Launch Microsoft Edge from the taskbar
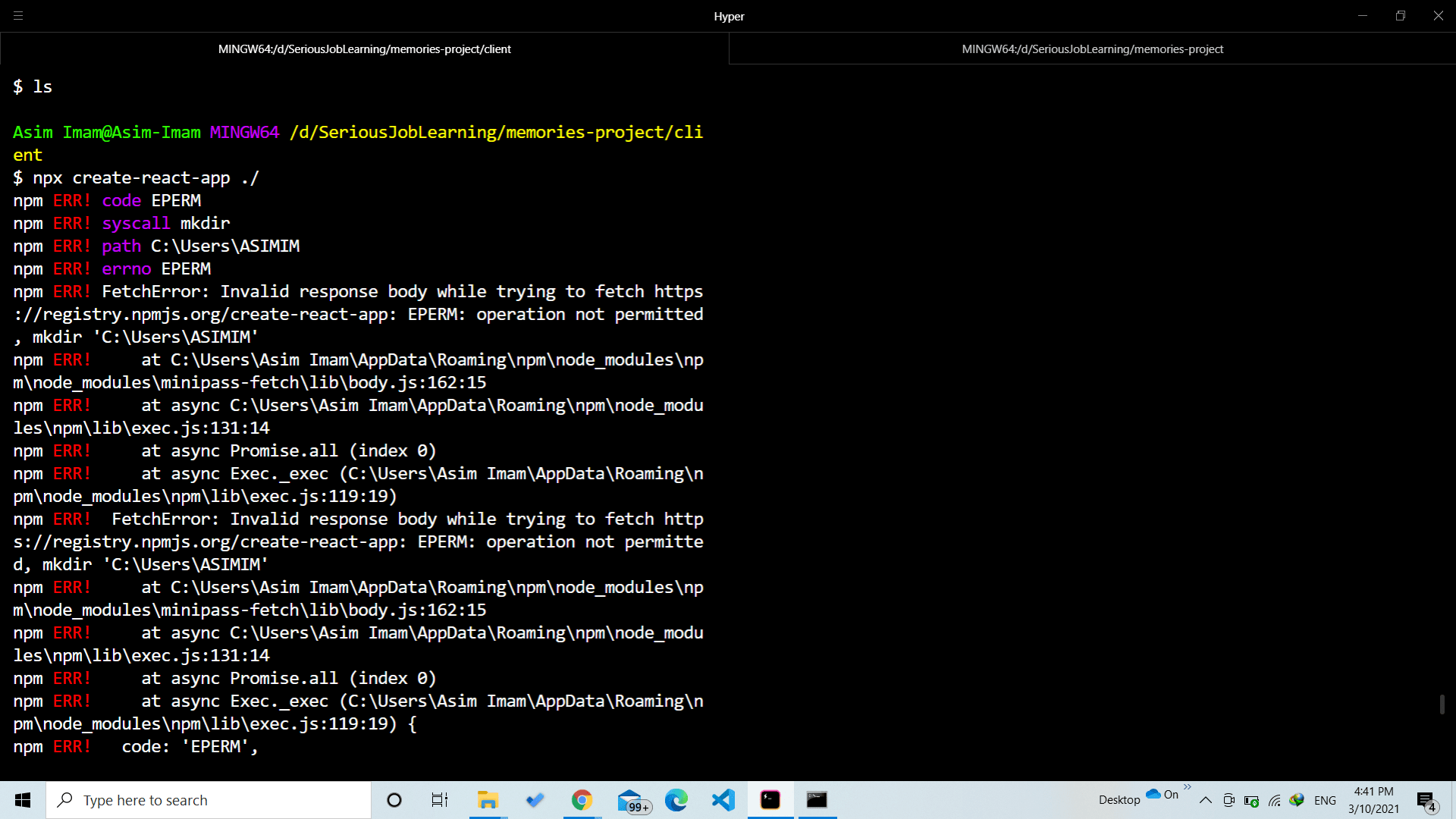Image resolution: width=1456 pixels, height=819 pixels. 676,800
